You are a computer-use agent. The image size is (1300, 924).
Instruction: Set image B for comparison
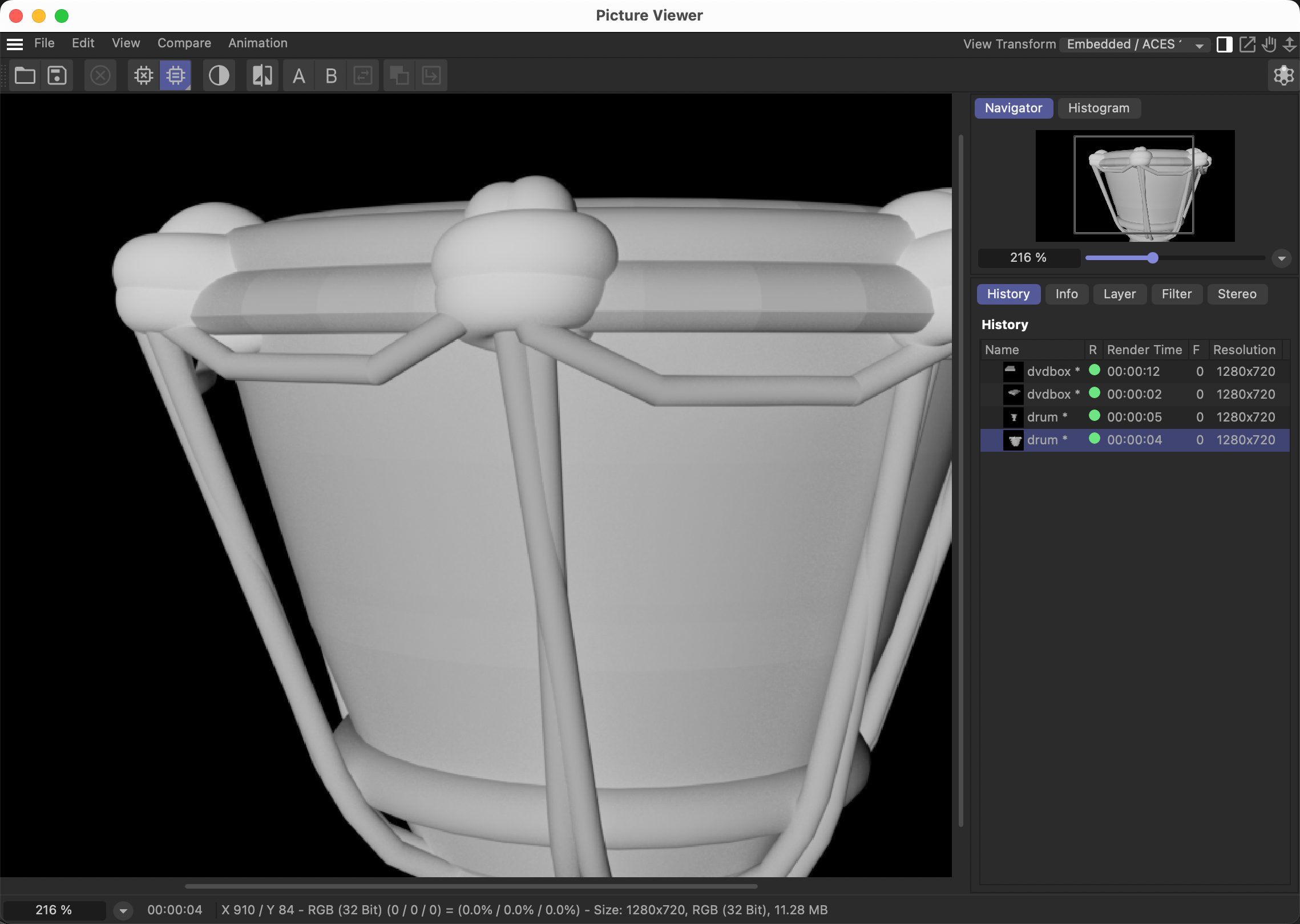click(x=331, y=75)
